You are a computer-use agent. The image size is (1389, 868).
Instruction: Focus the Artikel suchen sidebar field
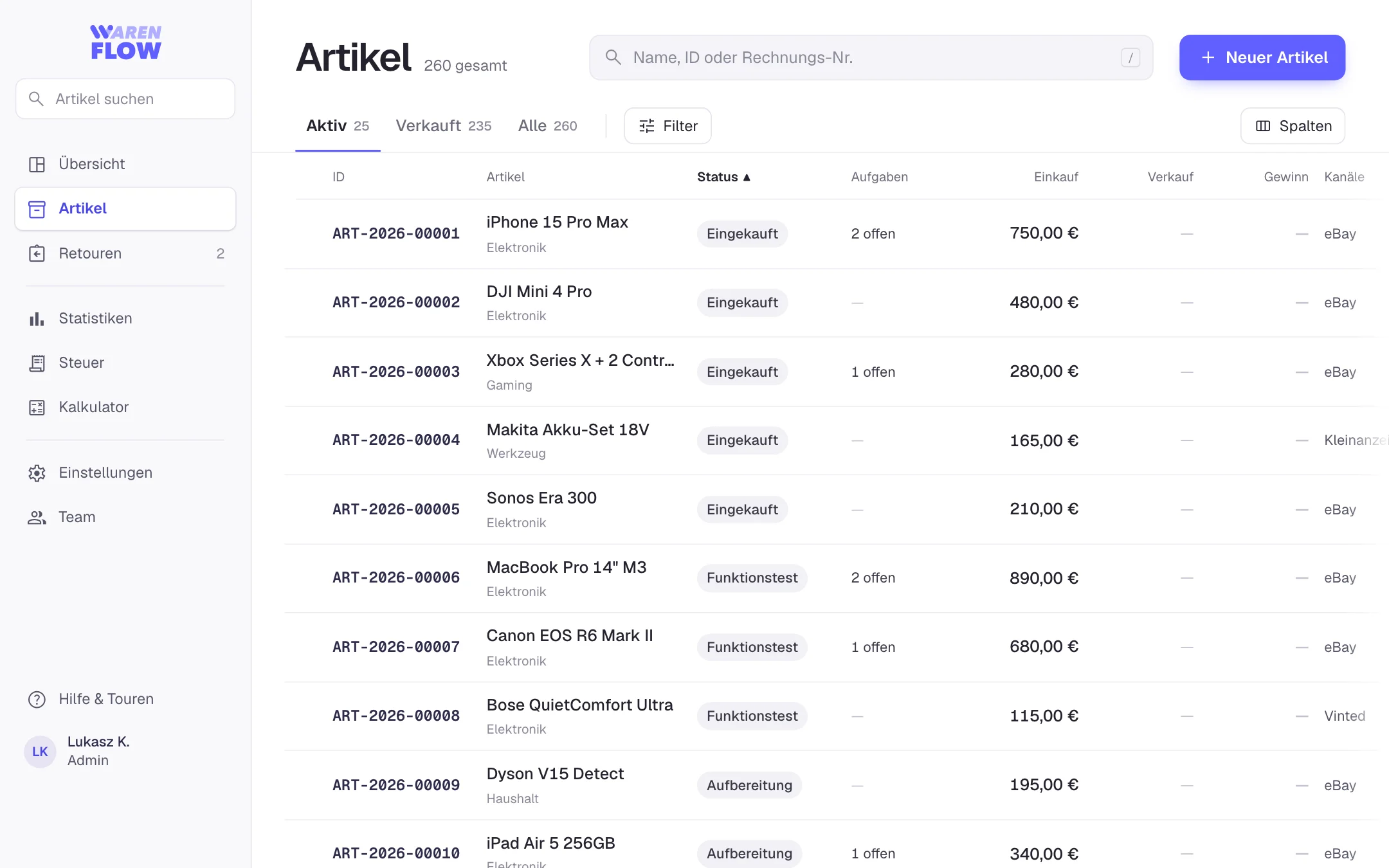(x=125, y=99)
